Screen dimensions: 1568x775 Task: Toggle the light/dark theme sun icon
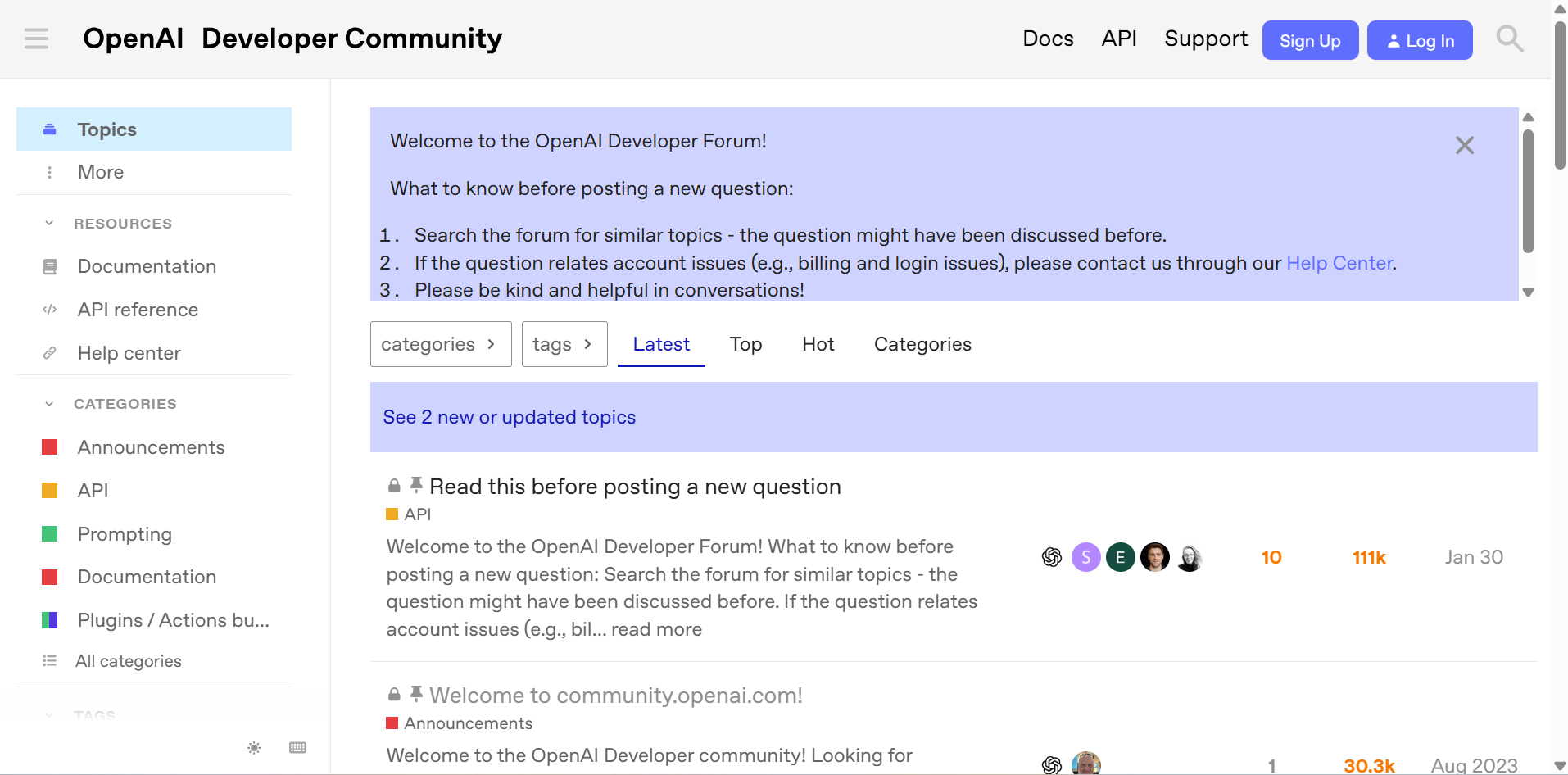click(x=254, y=748)
